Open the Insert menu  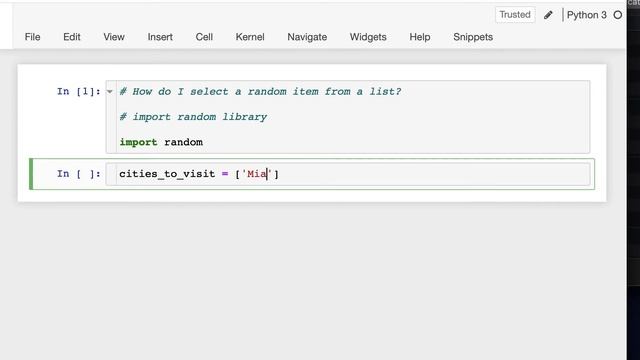pos(160,37)
